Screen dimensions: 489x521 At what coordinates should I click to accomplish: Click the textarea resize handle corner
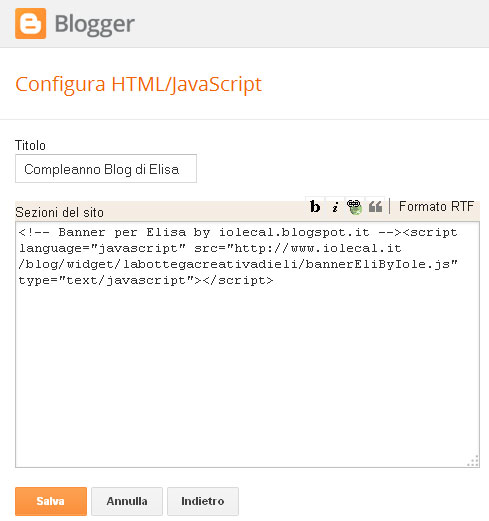[x=473, y=461]
